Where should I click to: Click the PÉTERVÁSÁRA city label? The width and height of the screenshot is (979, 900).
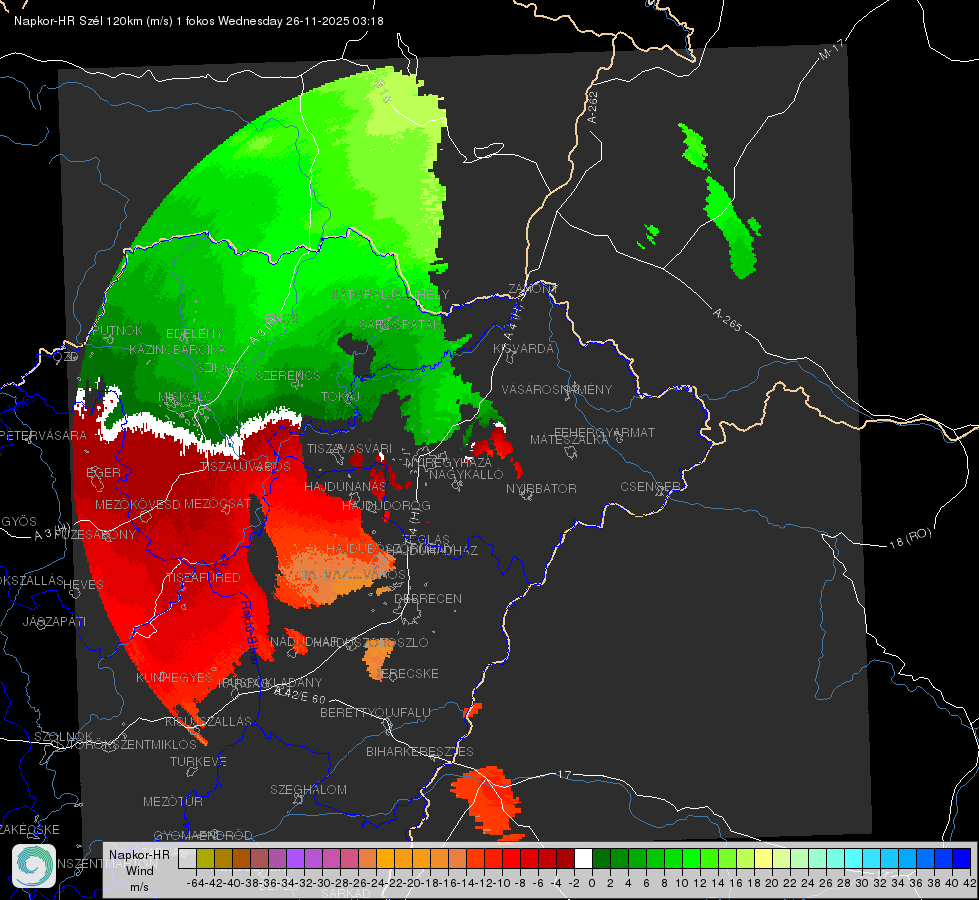click(x=44, y=435)
